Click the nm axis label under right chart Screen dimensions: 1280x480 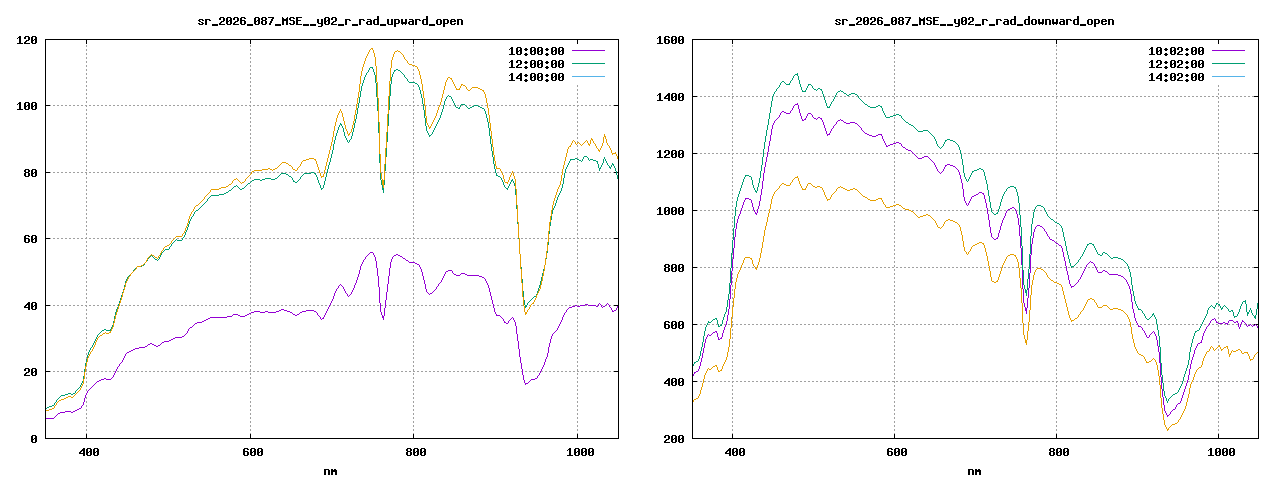(x=974, y=470)
